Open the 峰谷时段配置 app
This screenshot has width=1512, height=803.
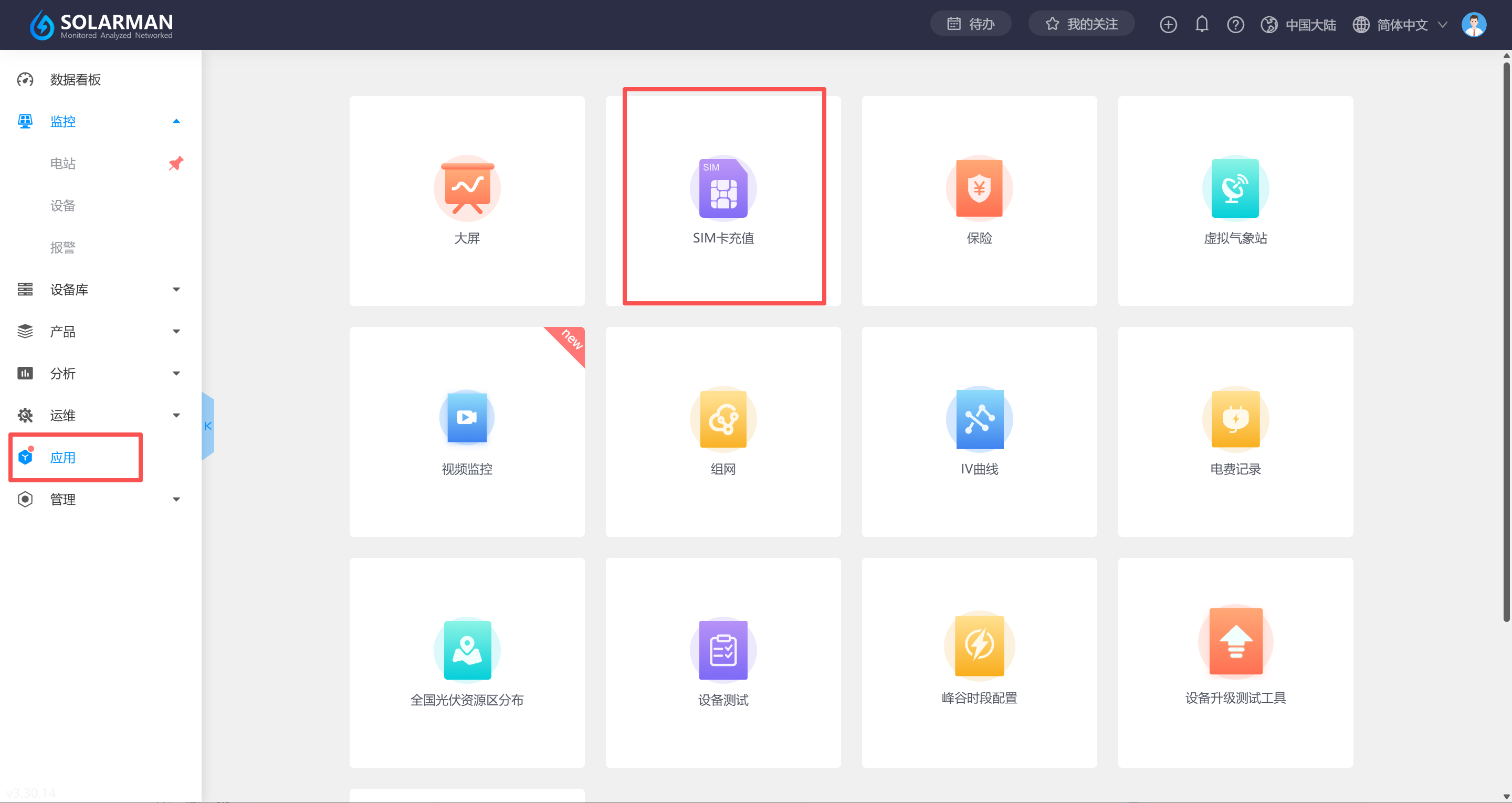pos(979,646)
